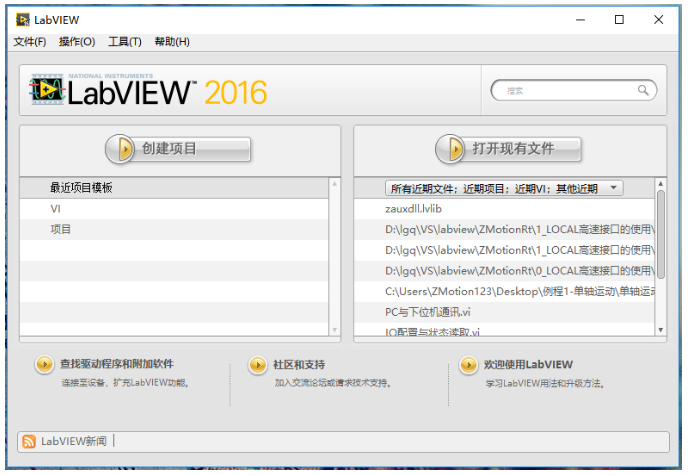This screenshot has width=688, height=475.
Task: Click the templates list scroll up arrow
Action: click(334, 184)
